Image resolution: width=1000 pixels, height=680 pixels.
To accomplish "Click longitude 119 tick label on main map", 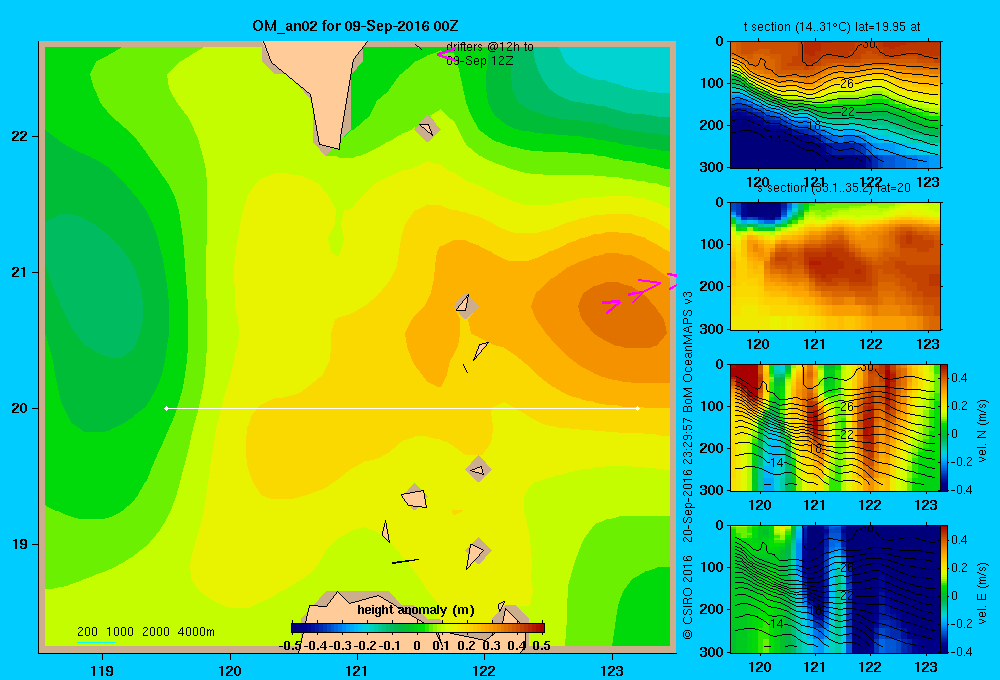I will pos(102,670).
